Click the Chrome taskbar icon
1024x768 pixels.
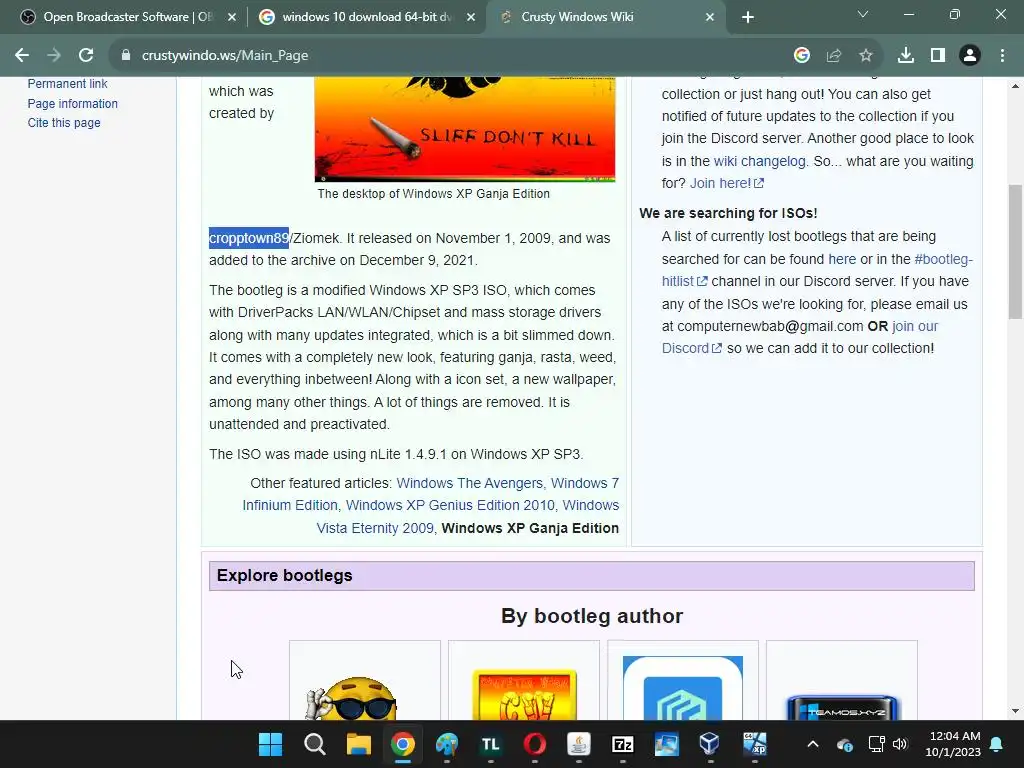(403, 744)
